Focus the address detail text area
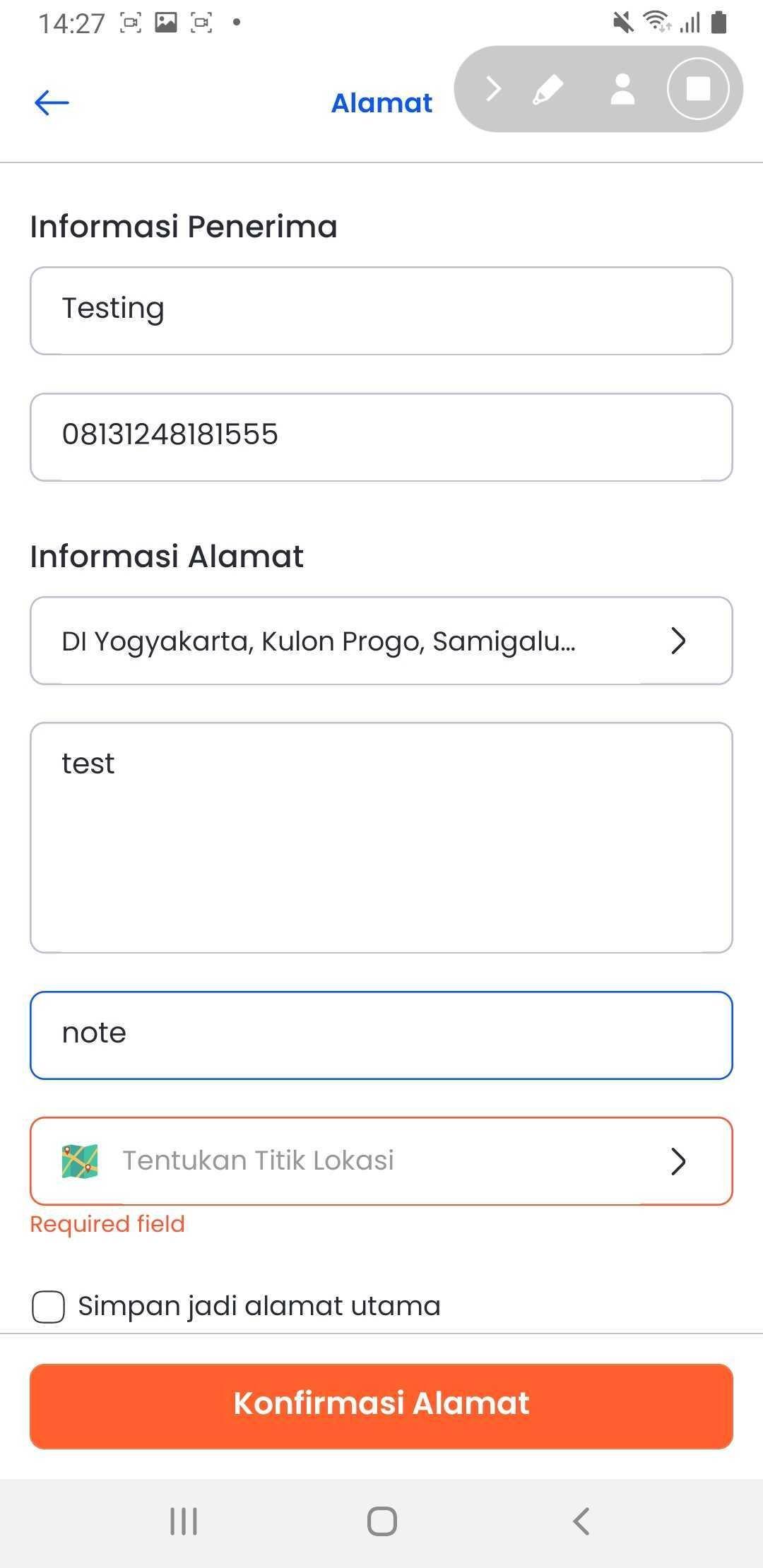Viewport: 763px width, 1568px height. click(x=381, y=838)
